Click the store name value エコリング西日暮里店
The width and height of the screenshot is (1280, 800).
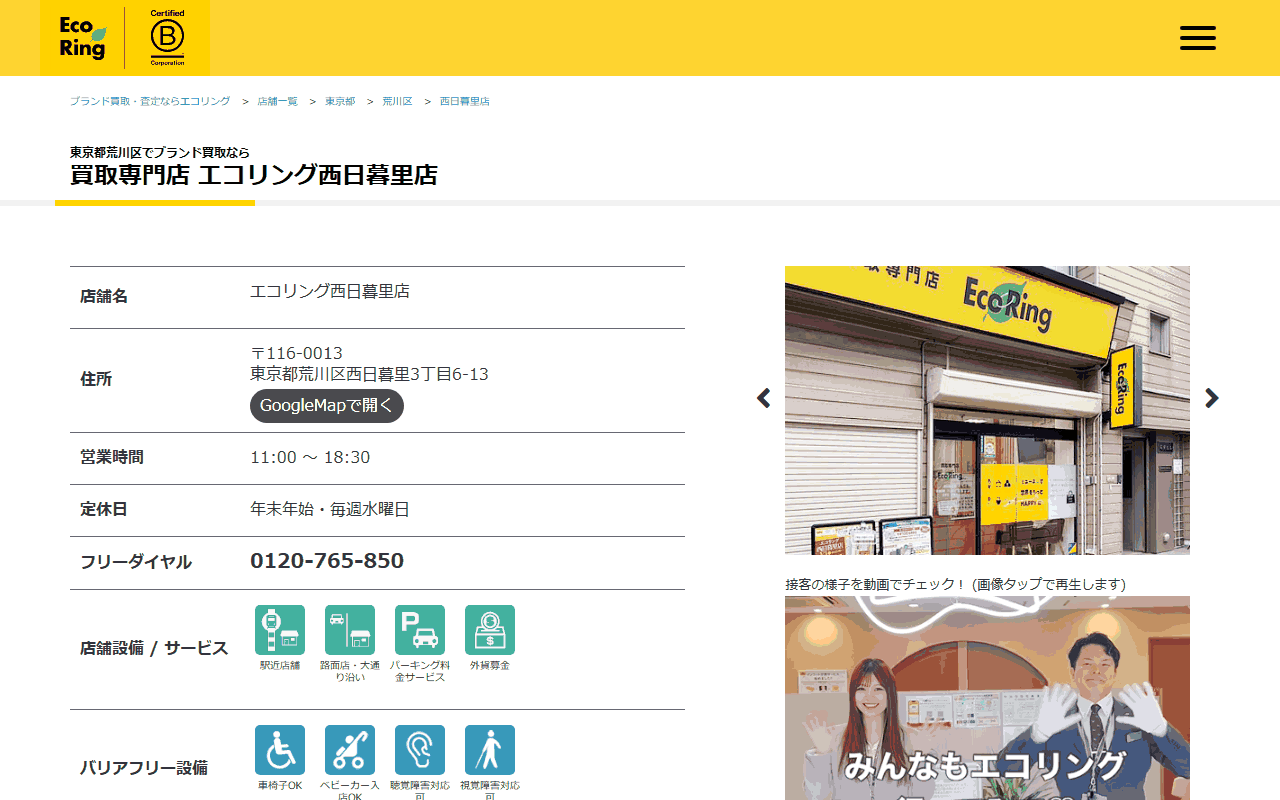click(x=330, y=291)
